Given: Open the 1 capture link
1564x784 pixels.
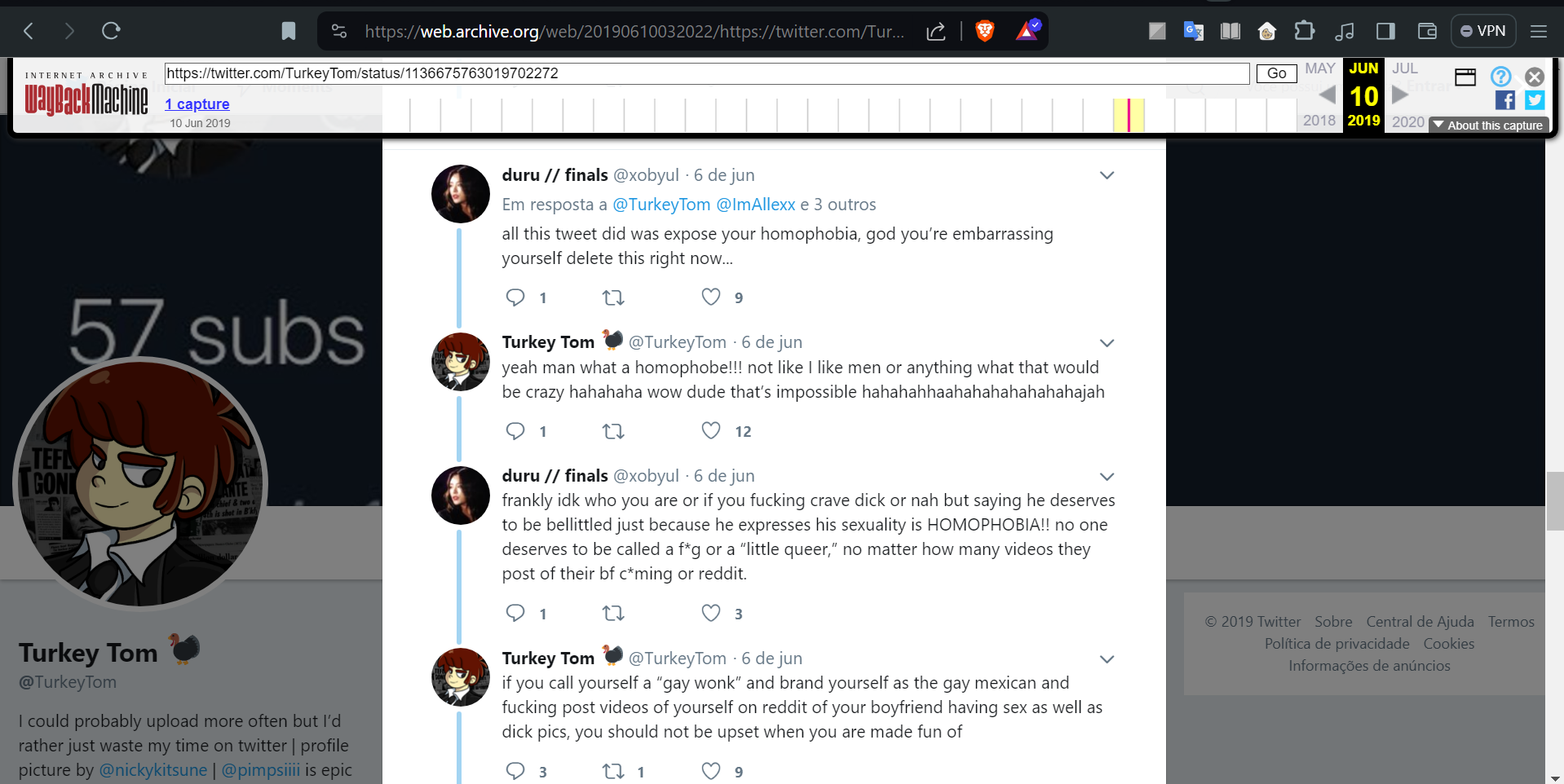Looking at the screenshot, I should coord(197,104).
